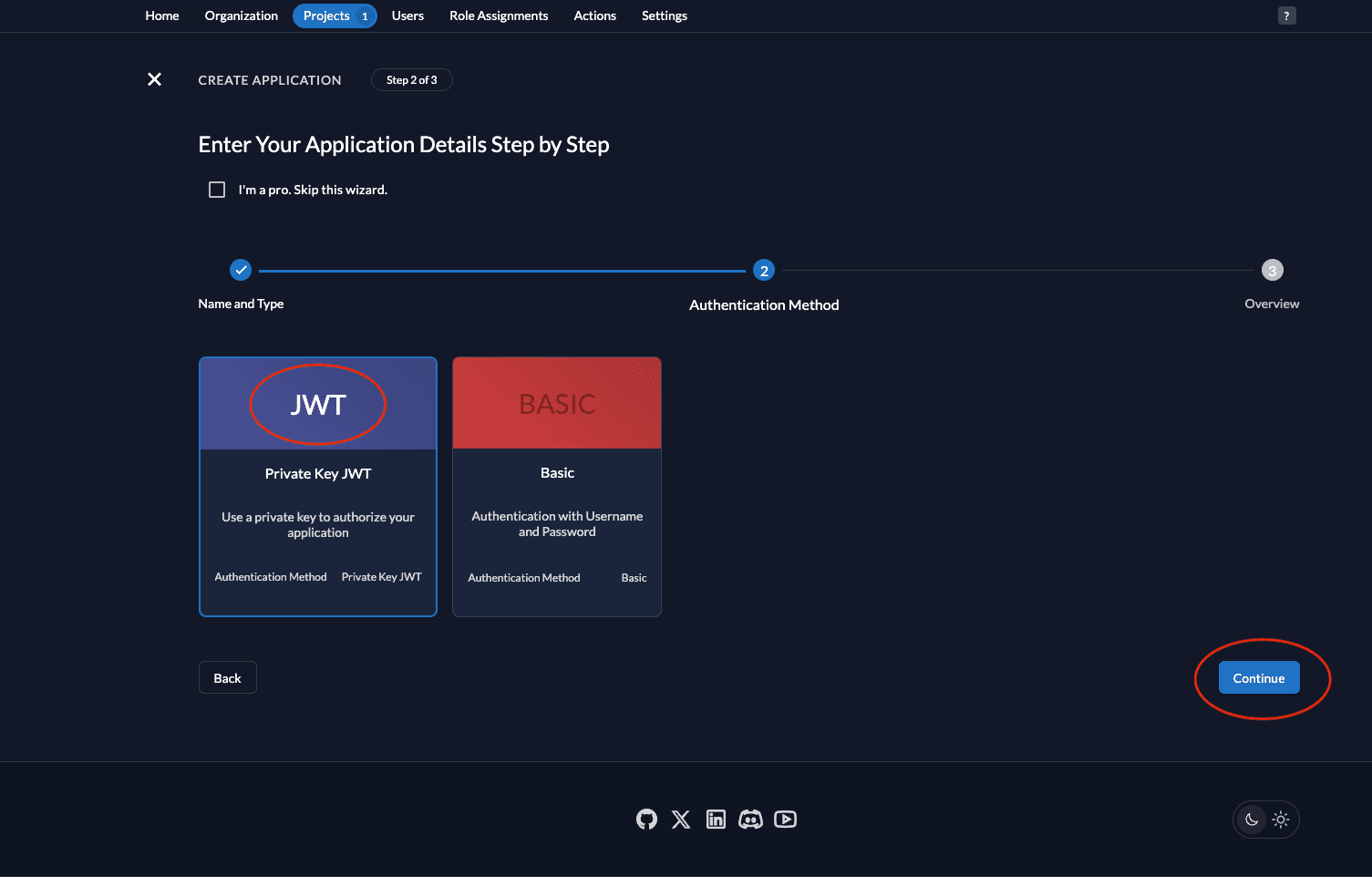Switch to dark mode using moon icon
1372x877 pixels.
tap(1252, 820)
